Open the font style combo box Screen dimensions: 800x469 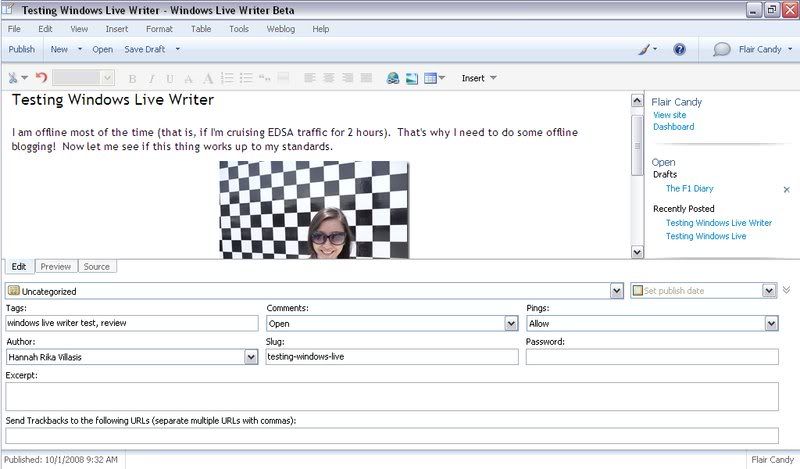pyautogui.click(x=83, y=78)
